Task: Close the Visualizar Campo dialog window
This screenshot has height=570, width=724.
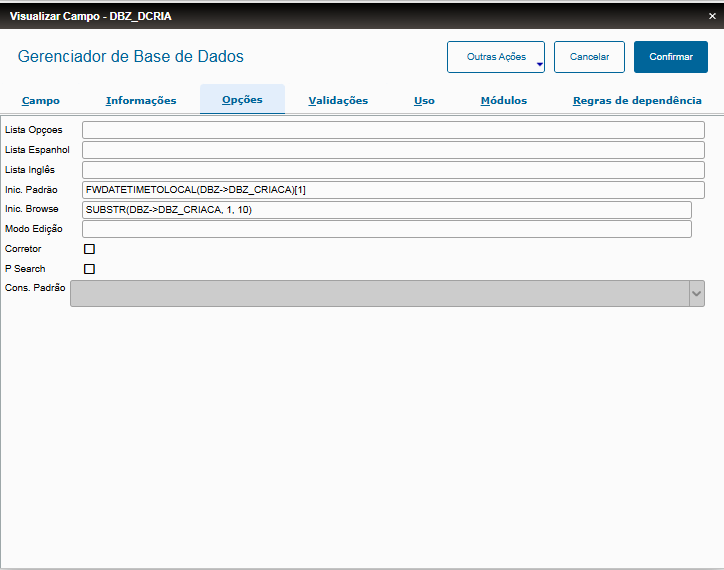Action: [x=712, y=16]
